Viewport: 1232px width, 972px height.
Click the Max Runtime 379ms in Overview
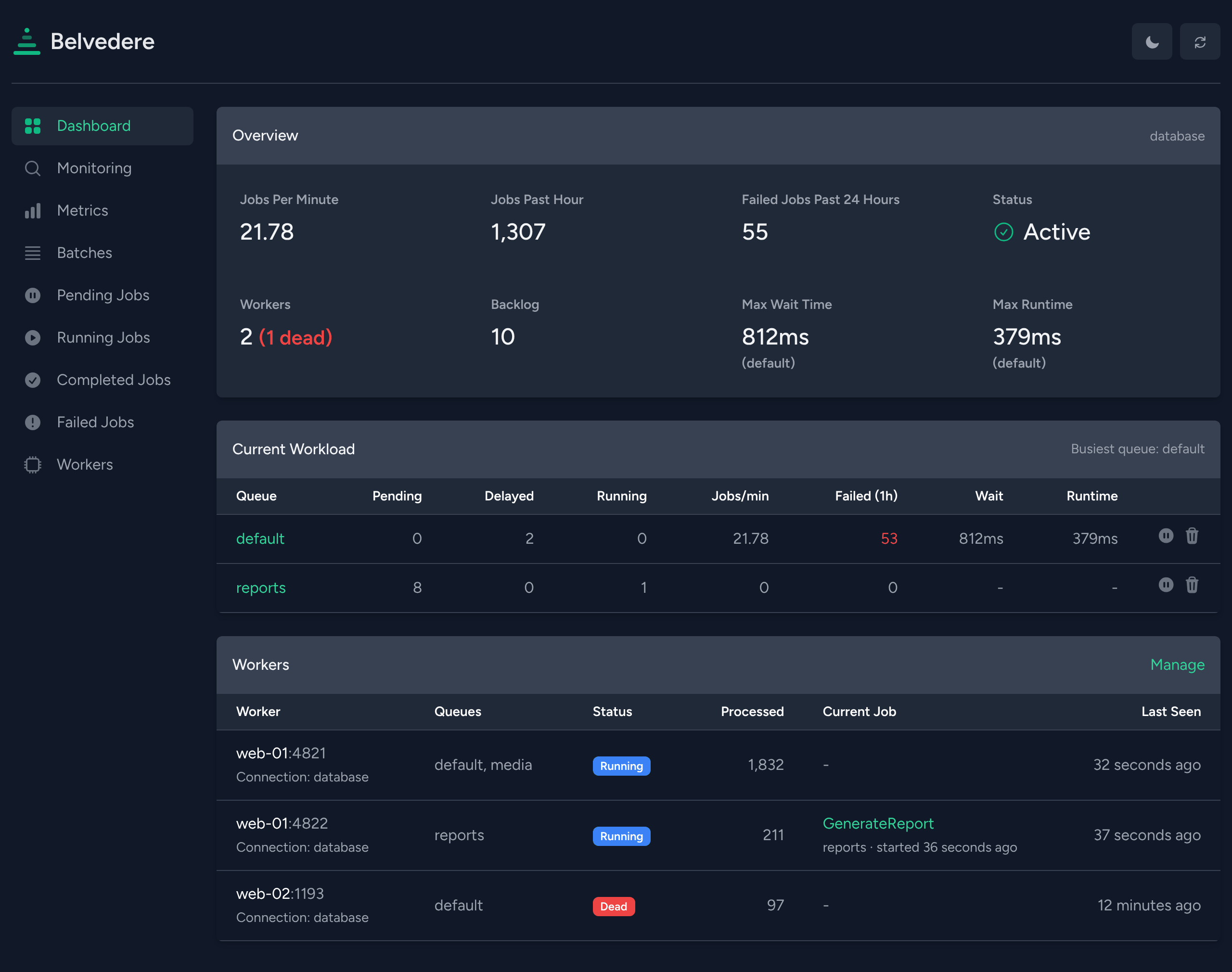[x=1027, y=337]
